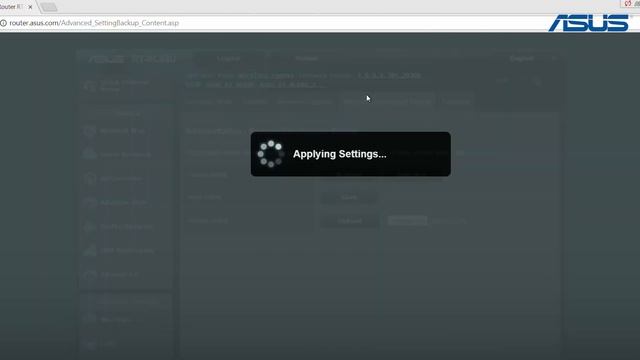Open a new browser tab

coord(49,7)
